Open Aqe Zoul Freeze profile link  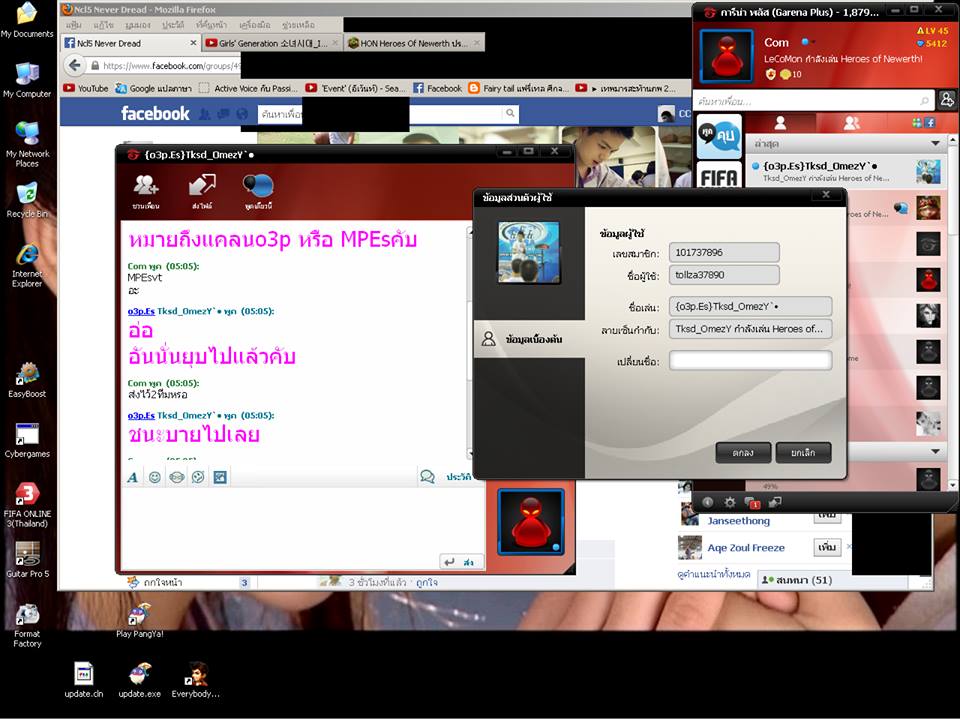coord(746,547)
